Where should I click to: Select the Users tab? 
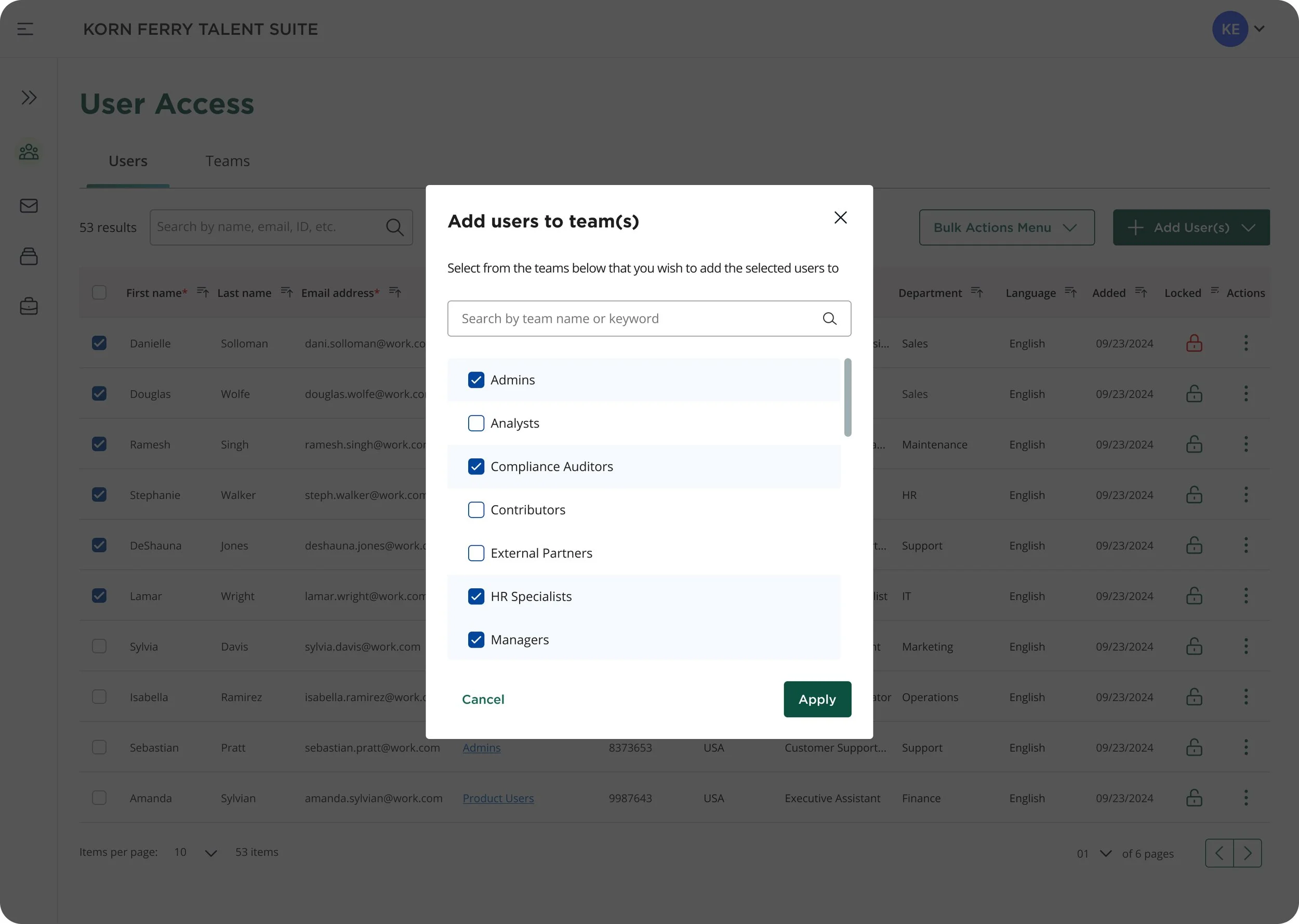coord(128,162)
